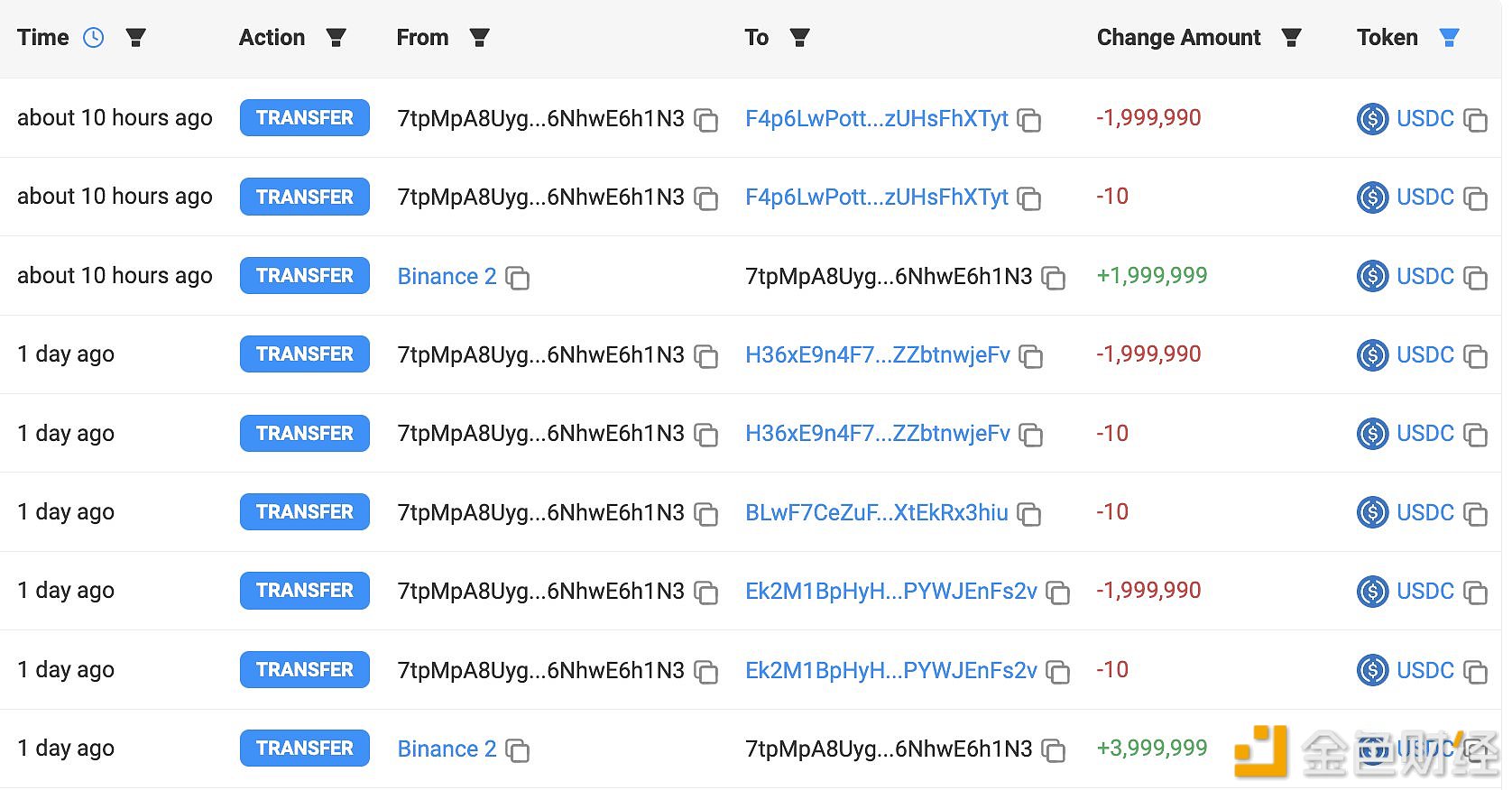Viewport: 1512px width, 790px height.
Task: Toggle the Time column clock format icon
Action: pyautogui.click(x=94, y=38)
